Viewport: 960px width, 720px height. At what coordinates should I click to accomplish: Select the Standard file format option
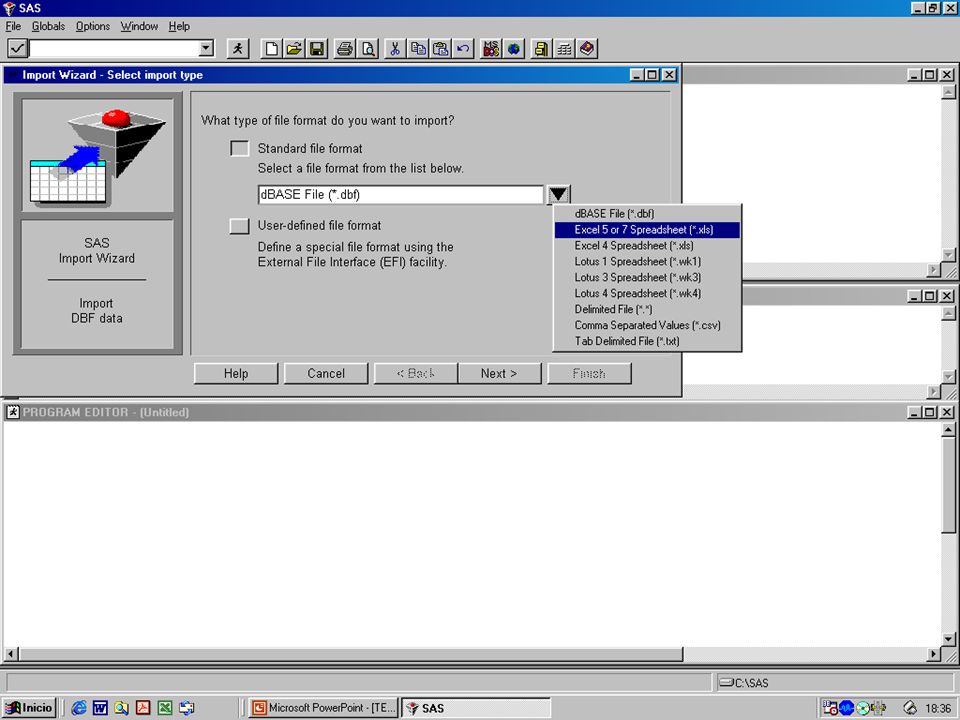pos(239,148)
